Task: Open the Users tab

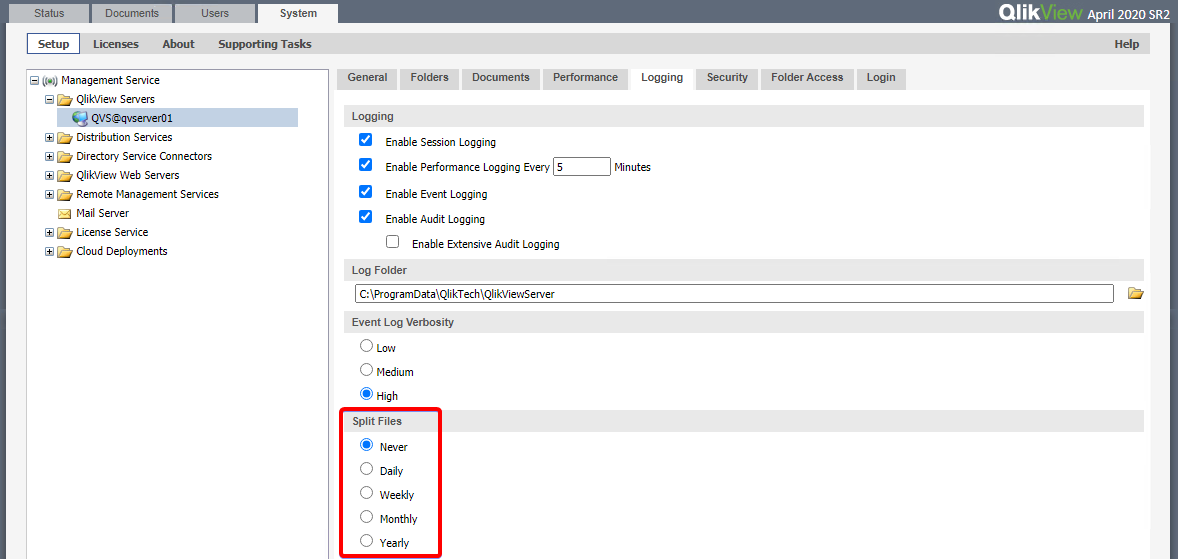Action: coord(215,14)
